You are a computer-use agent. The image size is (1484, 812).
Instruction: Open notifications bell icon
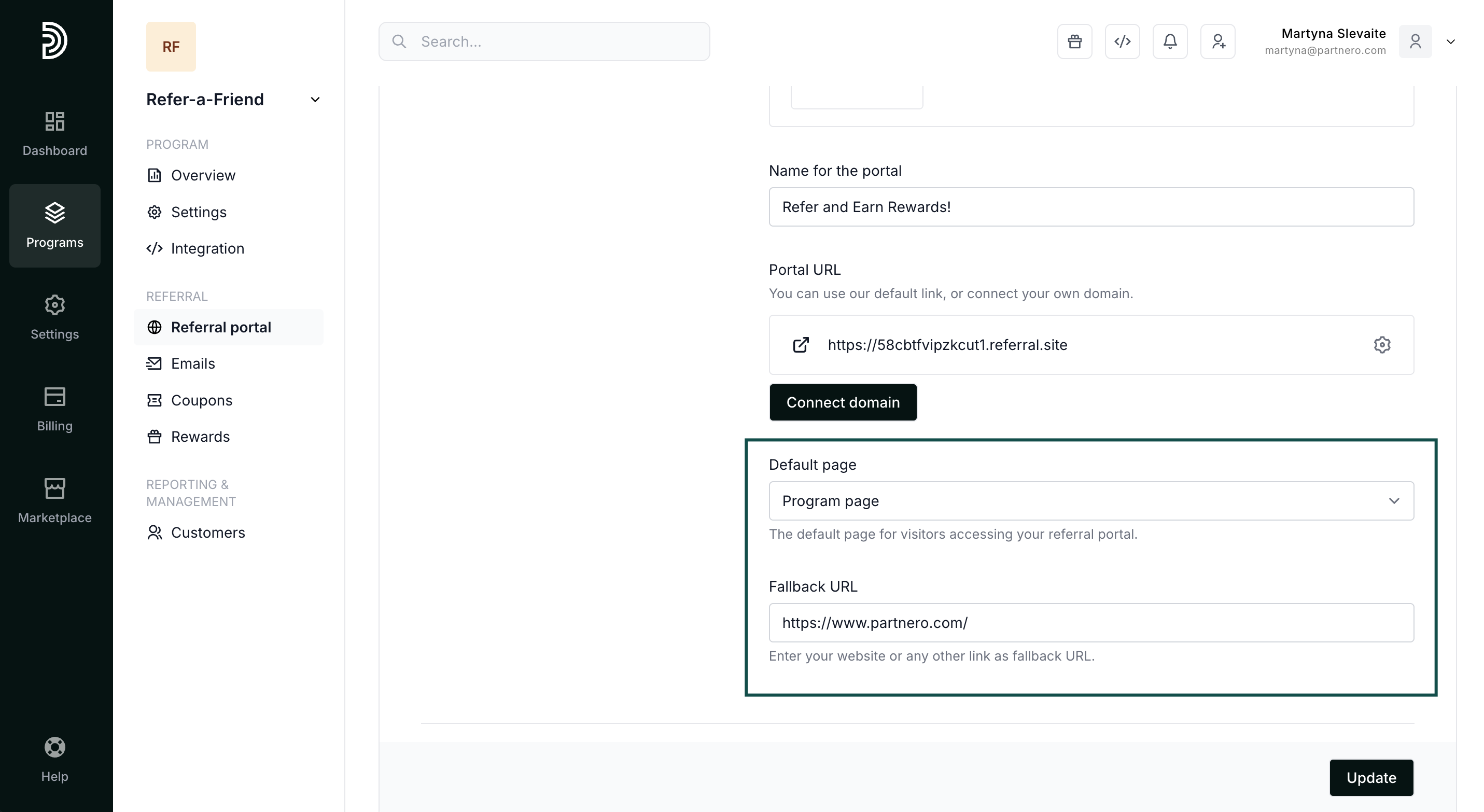(x=1170, y=41)
